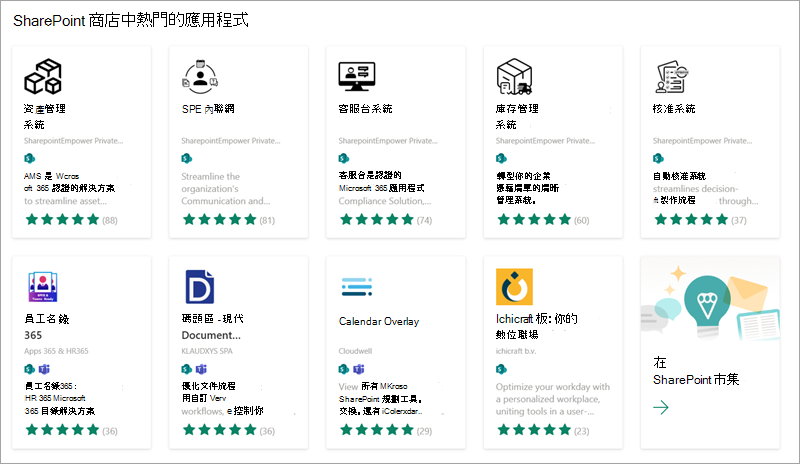Click SharepointEmpower publisher under 客服台系統
The height and width of the screenshot is (464, 800).
tap(388, 141)
